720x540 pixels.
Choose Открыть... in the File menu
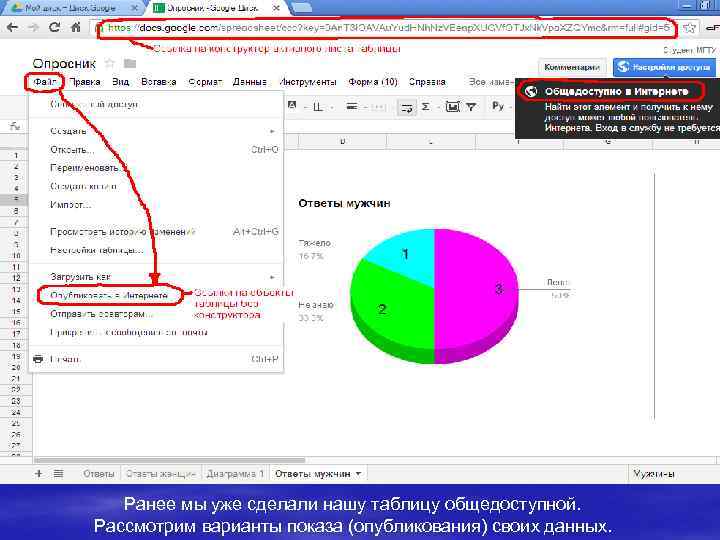pyautogui.click(x=156, y=150)
